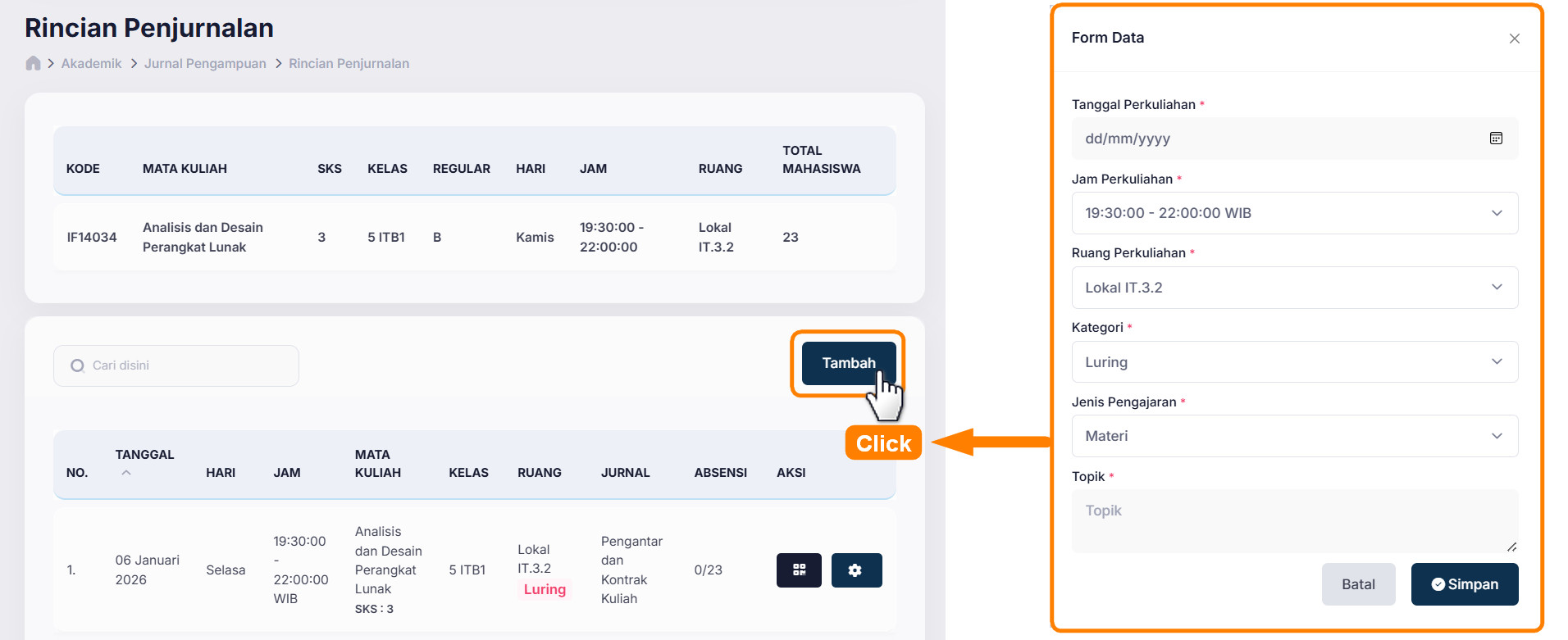Open the calendar date picker icon

(x=1496, y=138)
